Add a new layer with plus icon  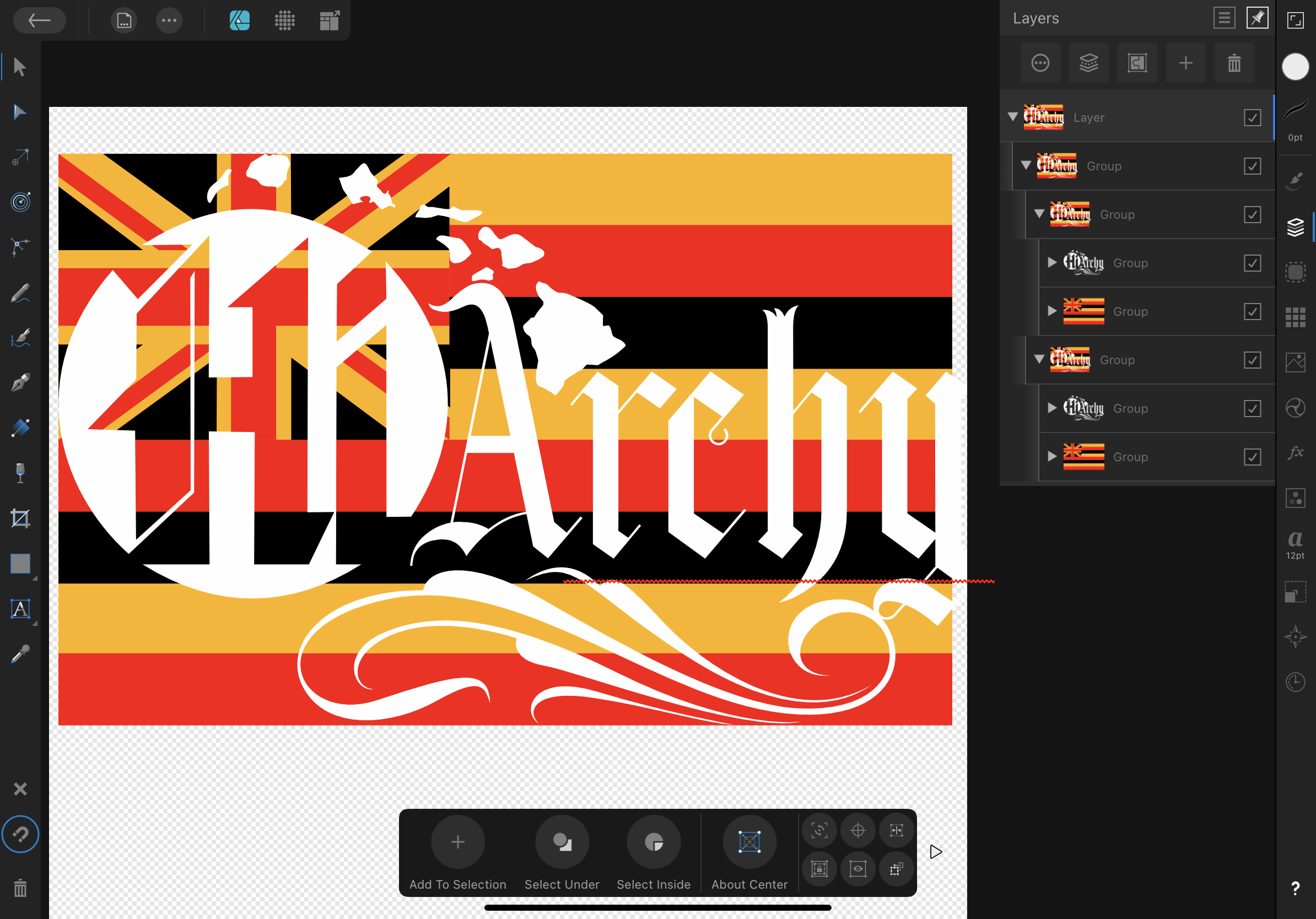(1186, 63)
